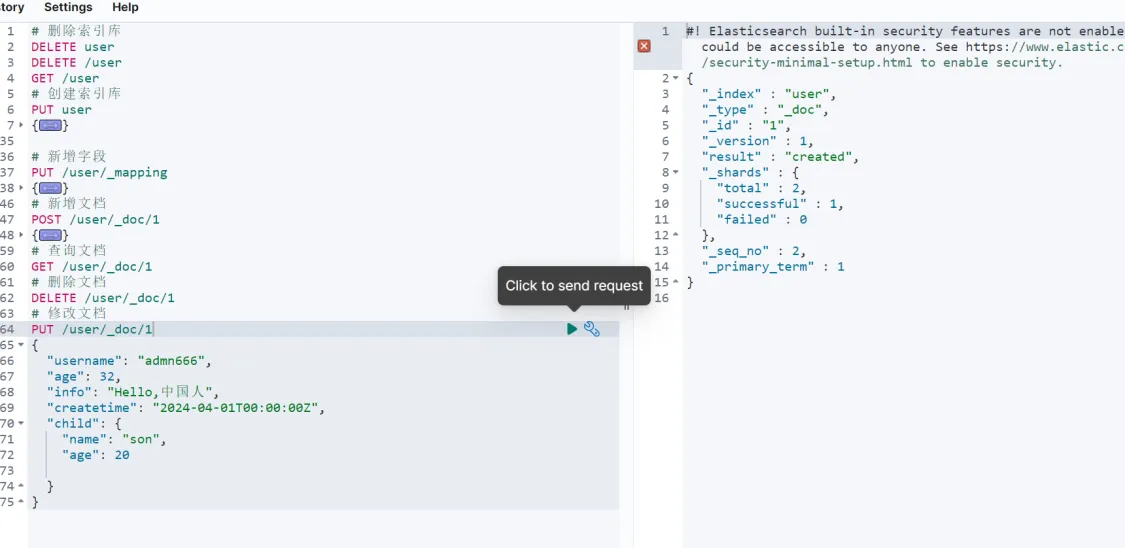Open the wrench actions menu icon
1125x548 pixels.
[x=592, y=329]
